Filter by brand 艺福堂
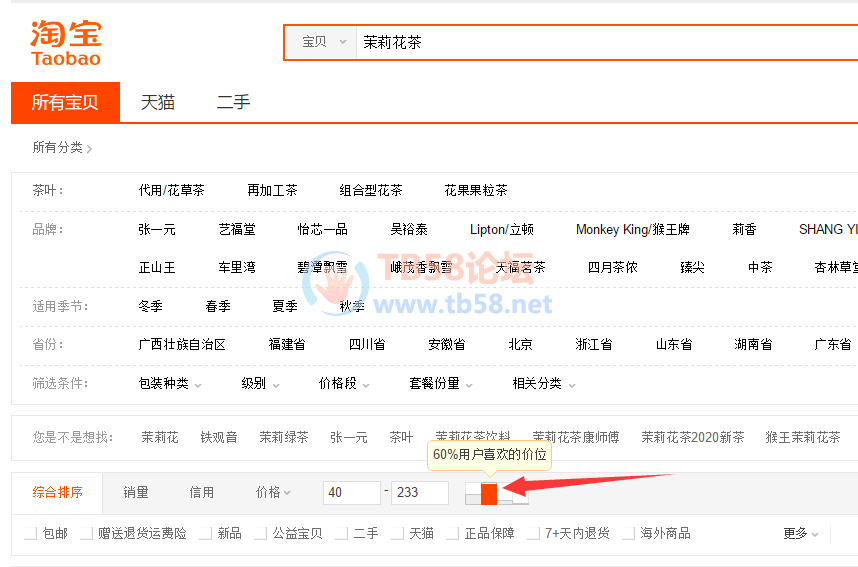Screen dimensions: 858x567 click(x=237, y=229)
